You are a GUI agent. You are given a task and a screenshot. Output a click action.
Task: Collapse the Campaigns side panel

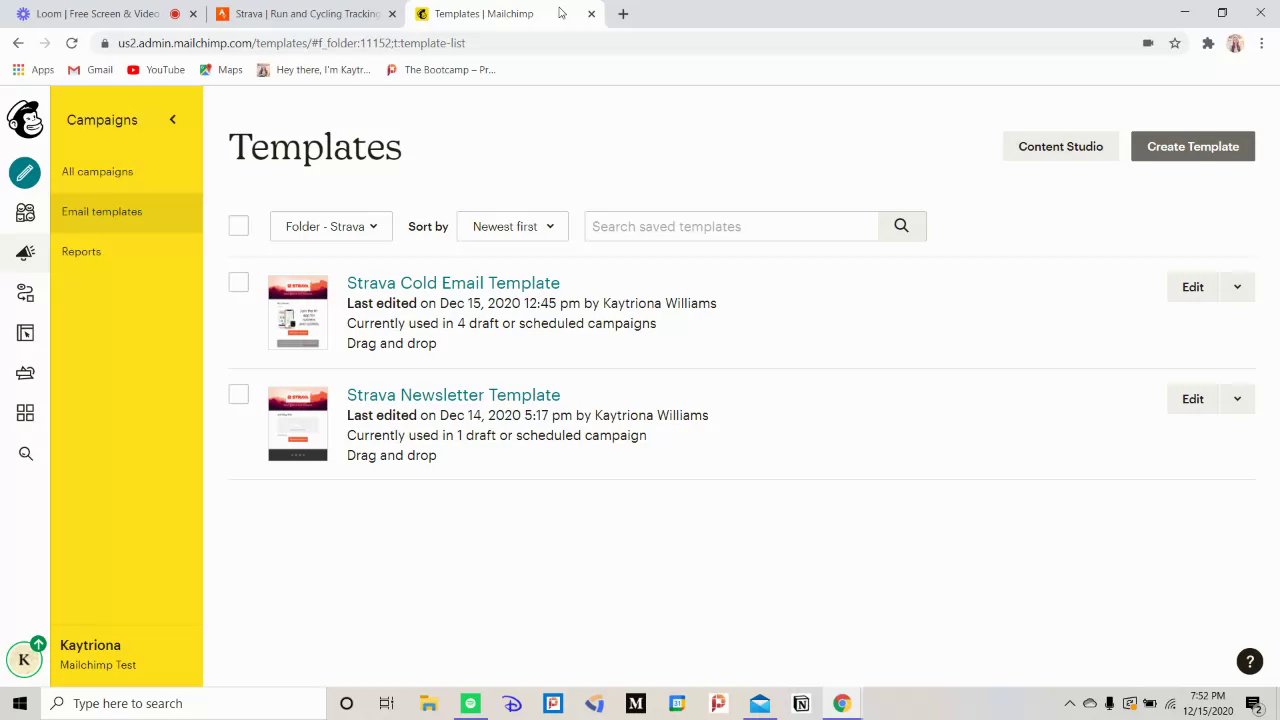pos(172,120)
